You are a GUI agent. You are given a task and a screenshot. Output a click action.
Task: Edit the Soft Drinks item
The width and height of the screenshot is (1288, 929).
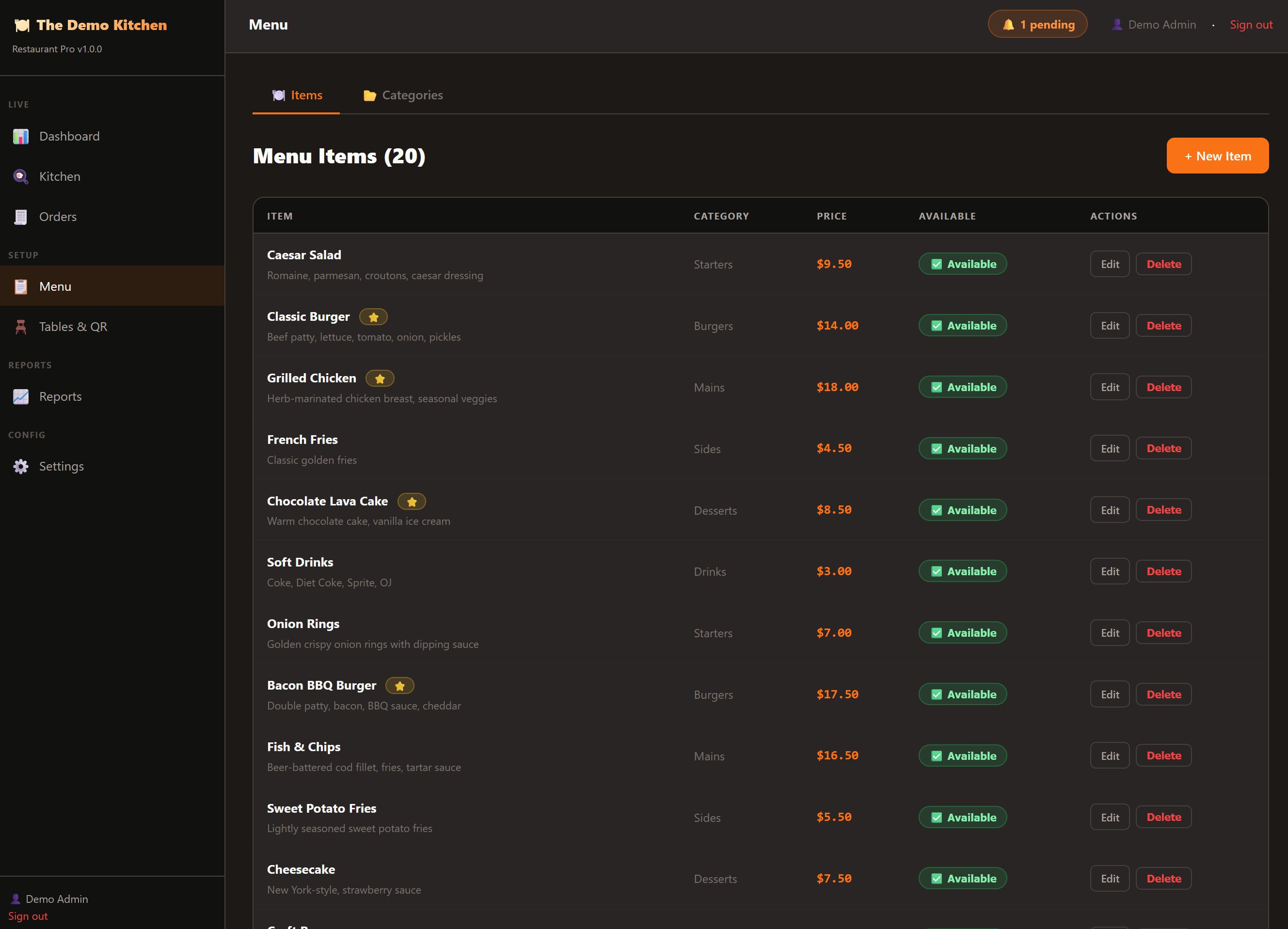(x=1110, y=572)
